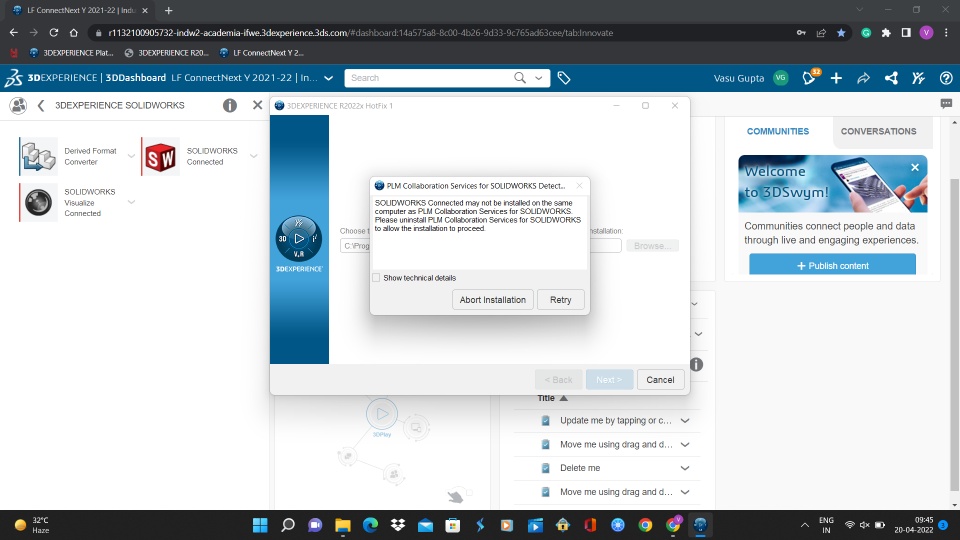Open the chat bubble icon on the right edge
This screenshot has height=540, width=960.
[946, 104]
